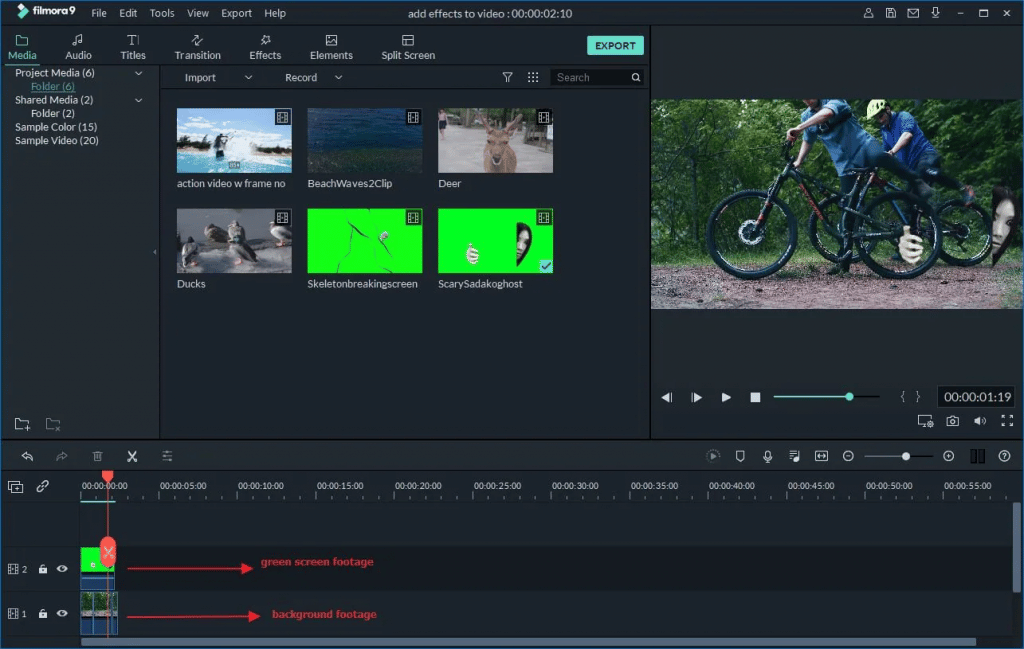The width and height of the screenshot is (1024, 649).
Task: Open the filter icon in media library
Action: tap(507, 77)
